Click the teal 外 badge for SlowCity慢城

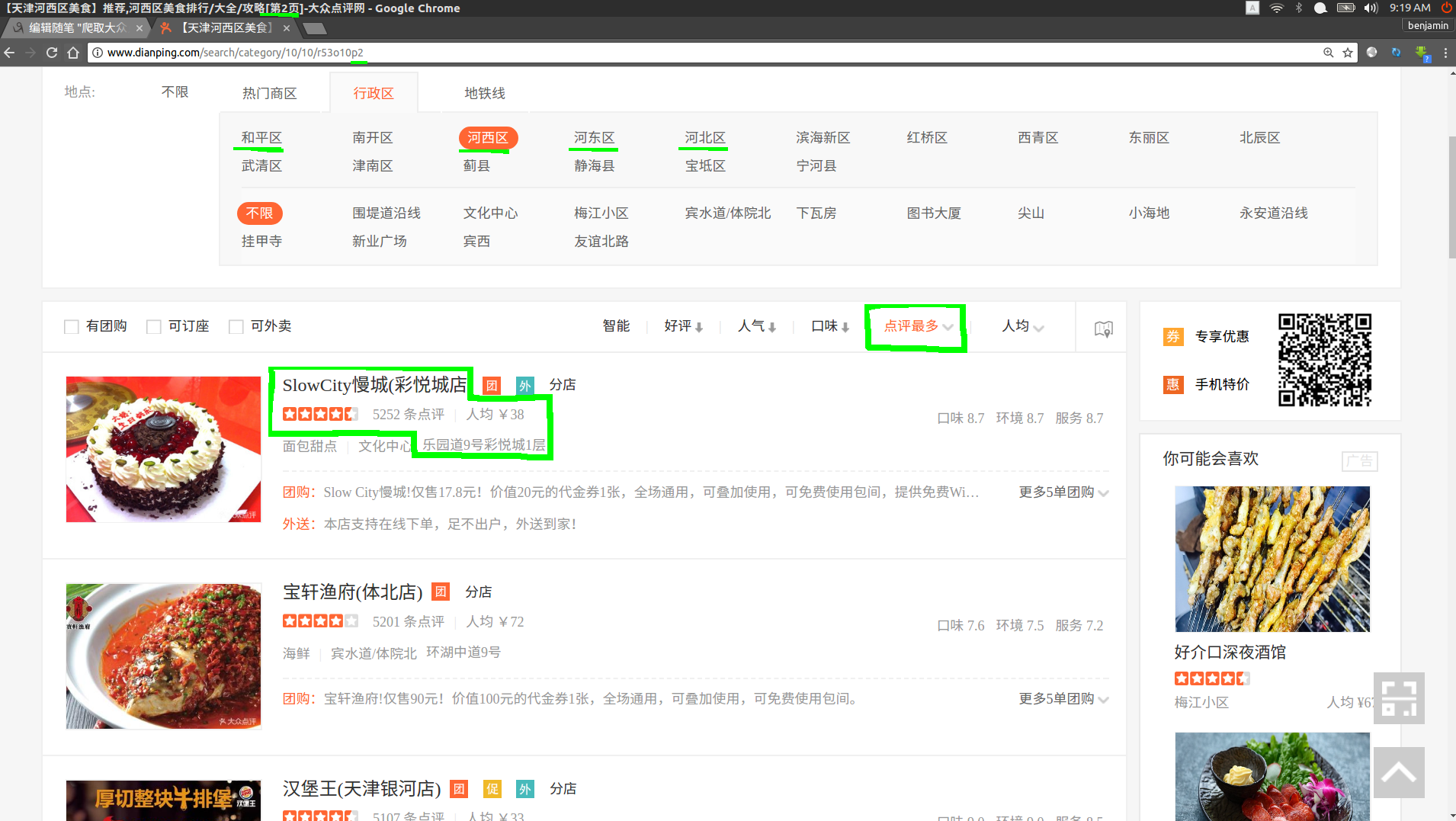(524, 386)
